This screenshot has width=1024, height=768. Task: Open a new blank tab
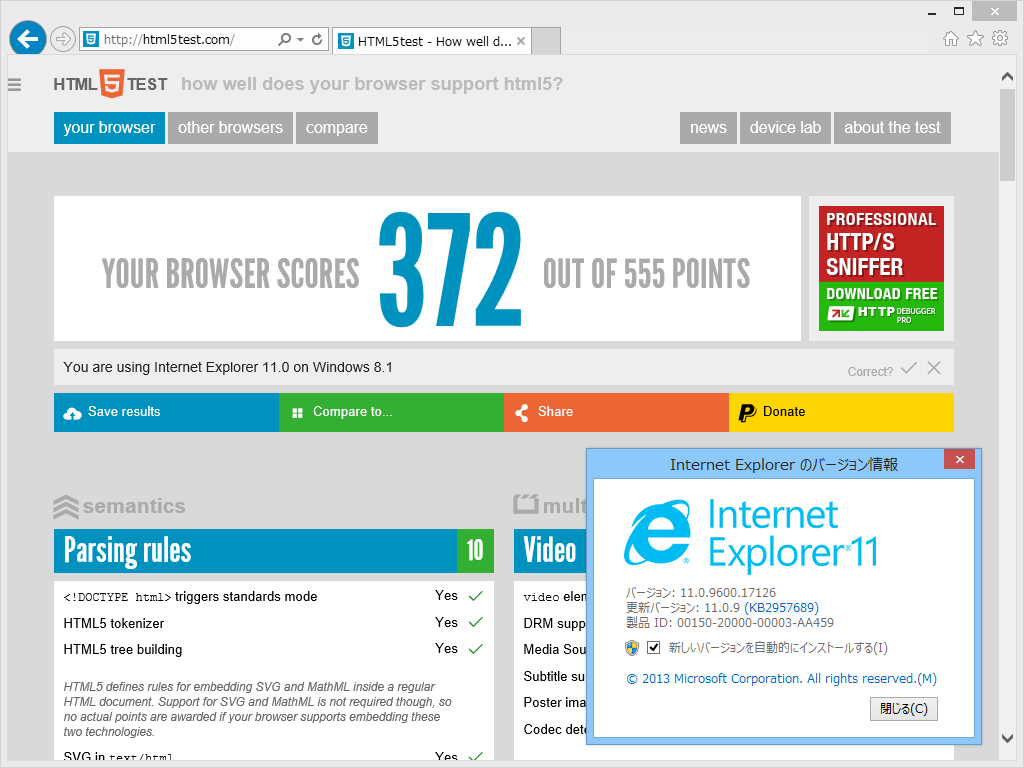(546, 41)
